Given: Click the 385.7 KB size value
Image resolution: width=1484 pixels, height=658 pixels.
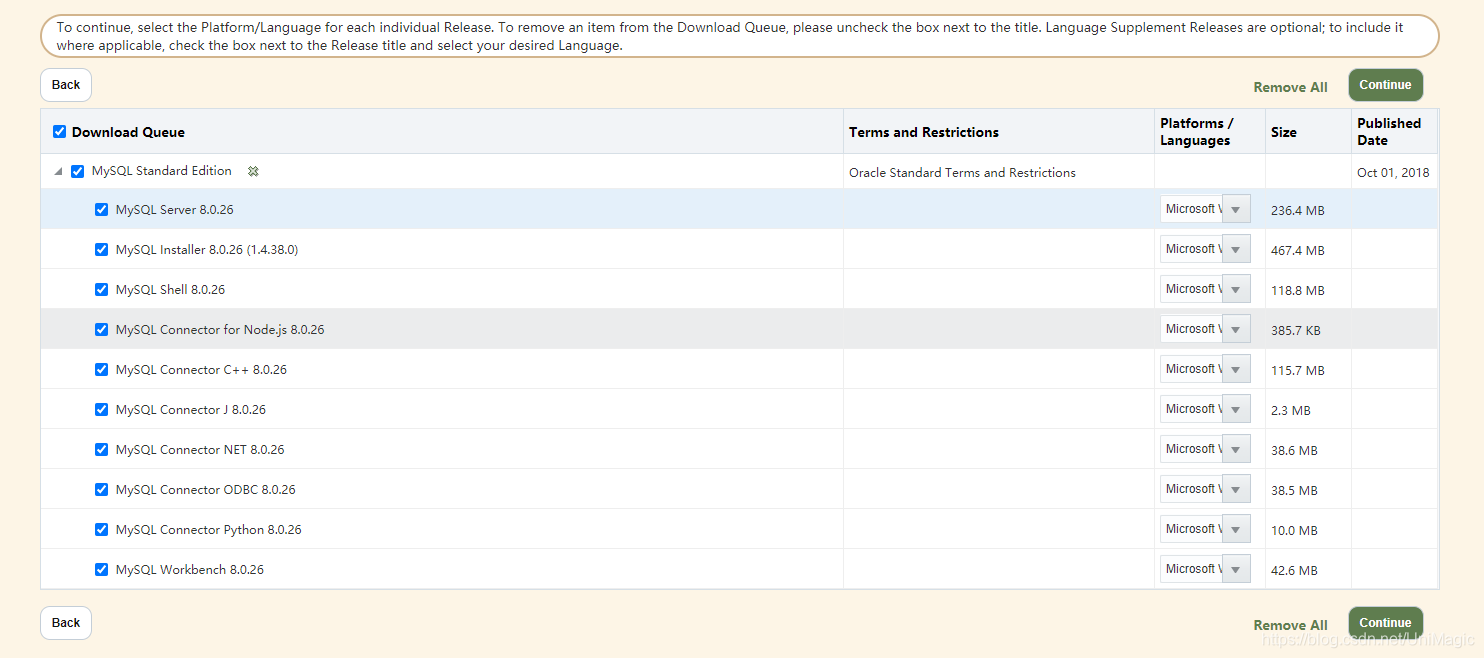Looking at the screenshot, I should pos(1297,331).
